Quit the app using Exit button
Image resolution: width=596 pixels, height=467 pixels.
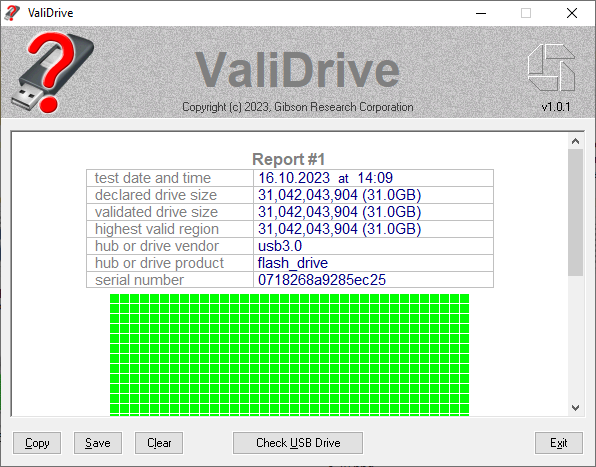559,443
